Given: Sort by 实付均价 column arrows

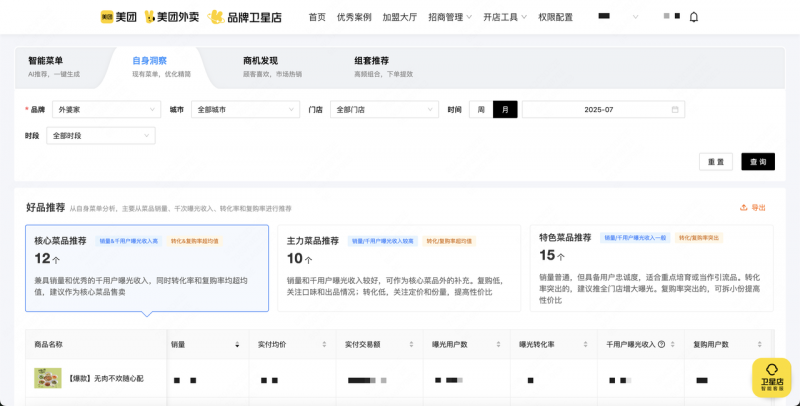Looking at the screenshot, I should click(323, 344).
